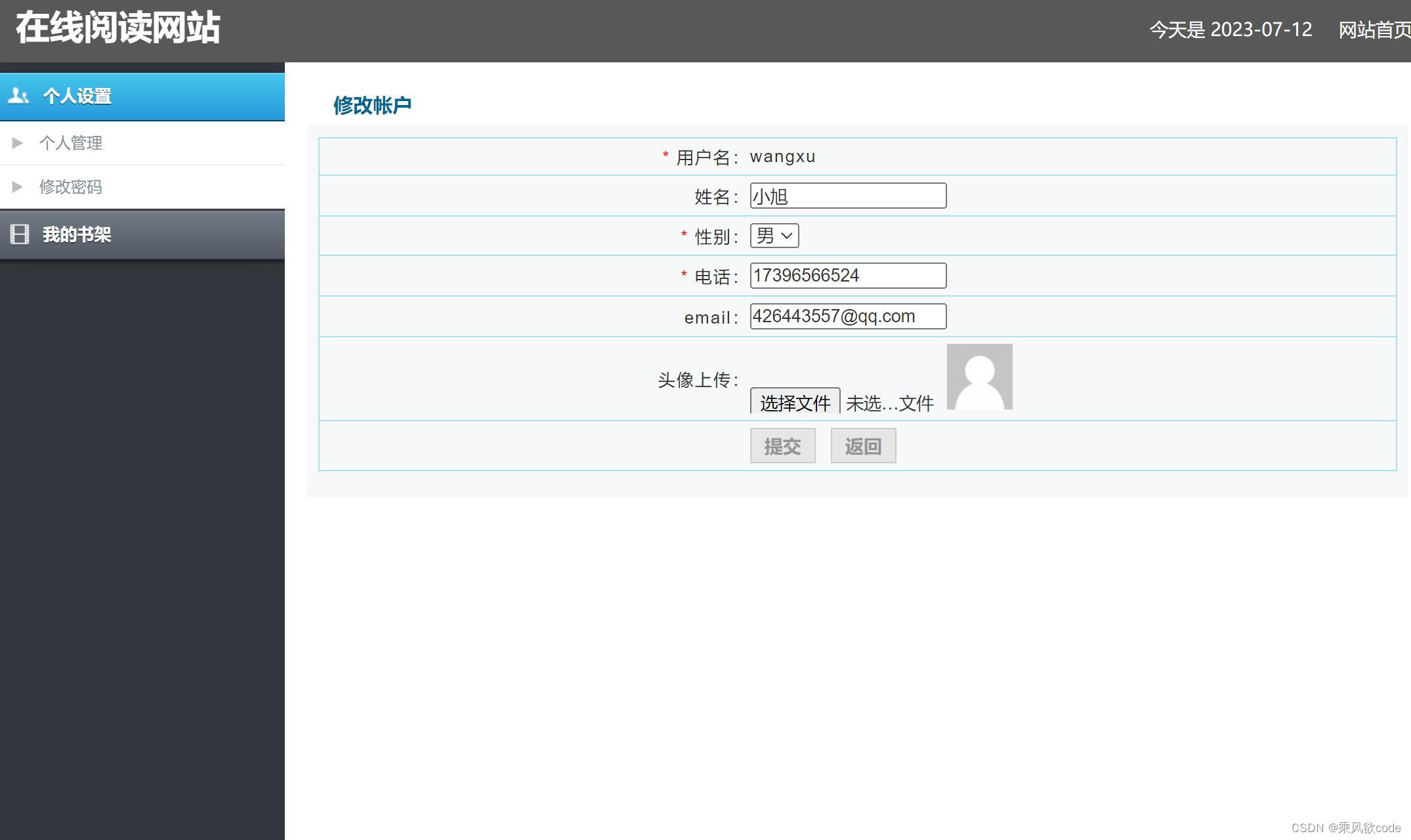Viewport: 1411px width, 840px height.
Task: Click the 在线阅读网站 site title
Action: coord(118,28)
